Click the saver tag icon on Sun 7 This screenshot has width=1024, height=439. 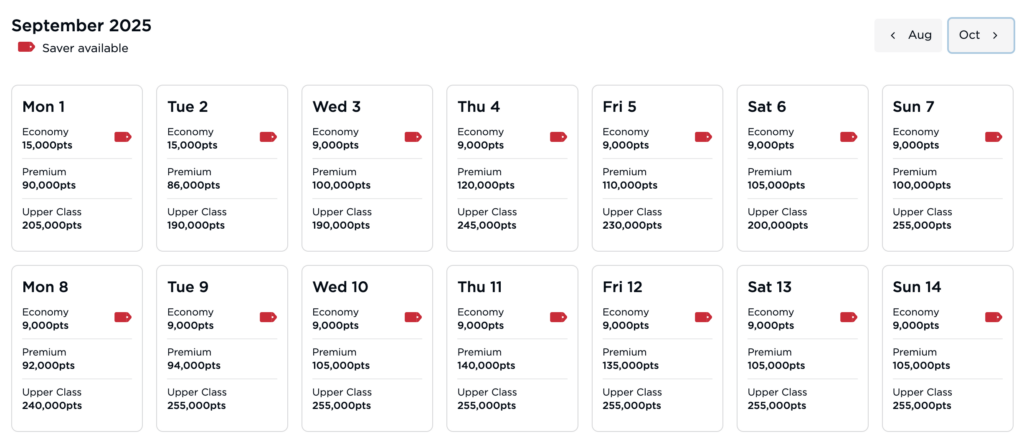(993, 137)
